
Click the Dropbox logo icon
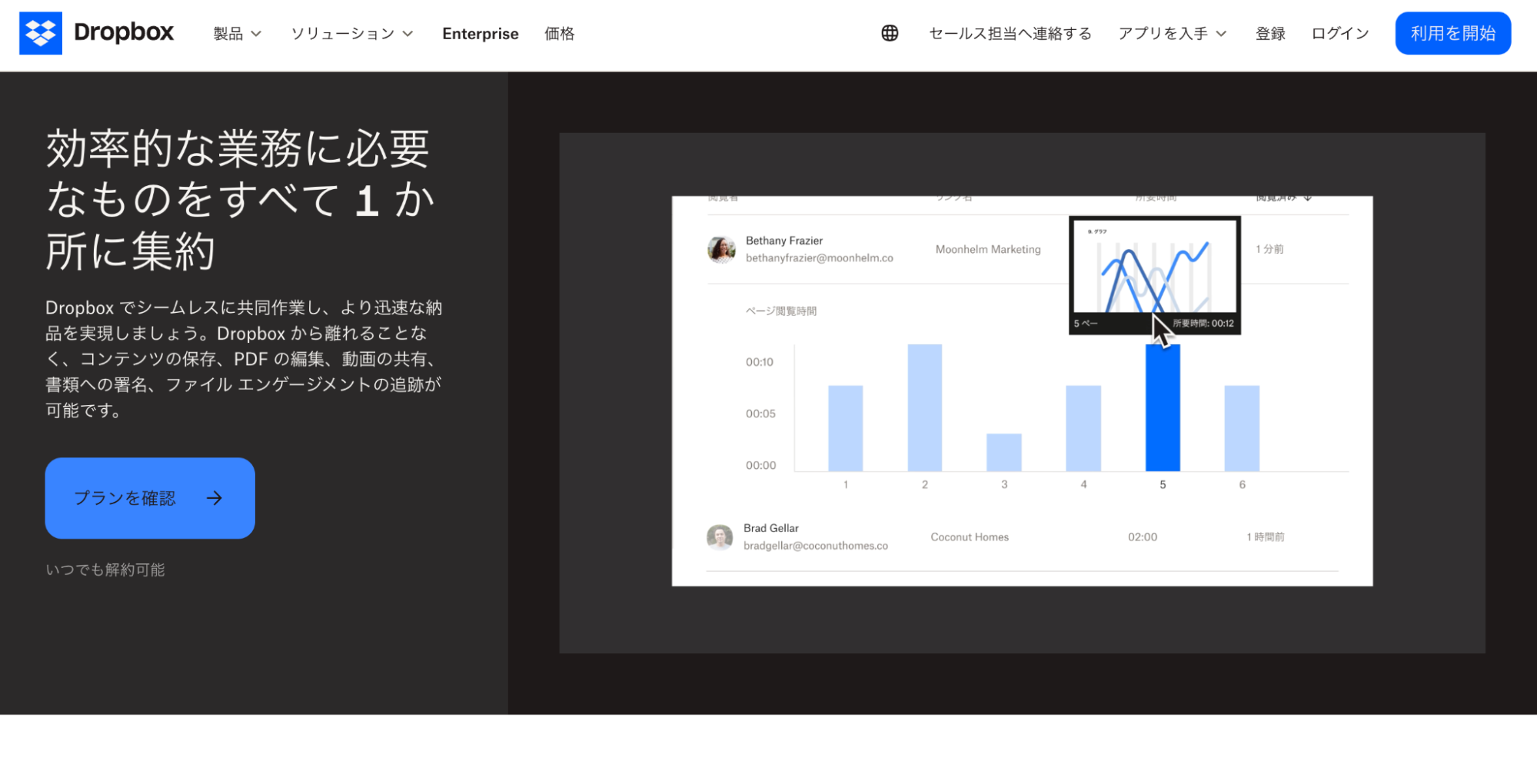[41, 33]
